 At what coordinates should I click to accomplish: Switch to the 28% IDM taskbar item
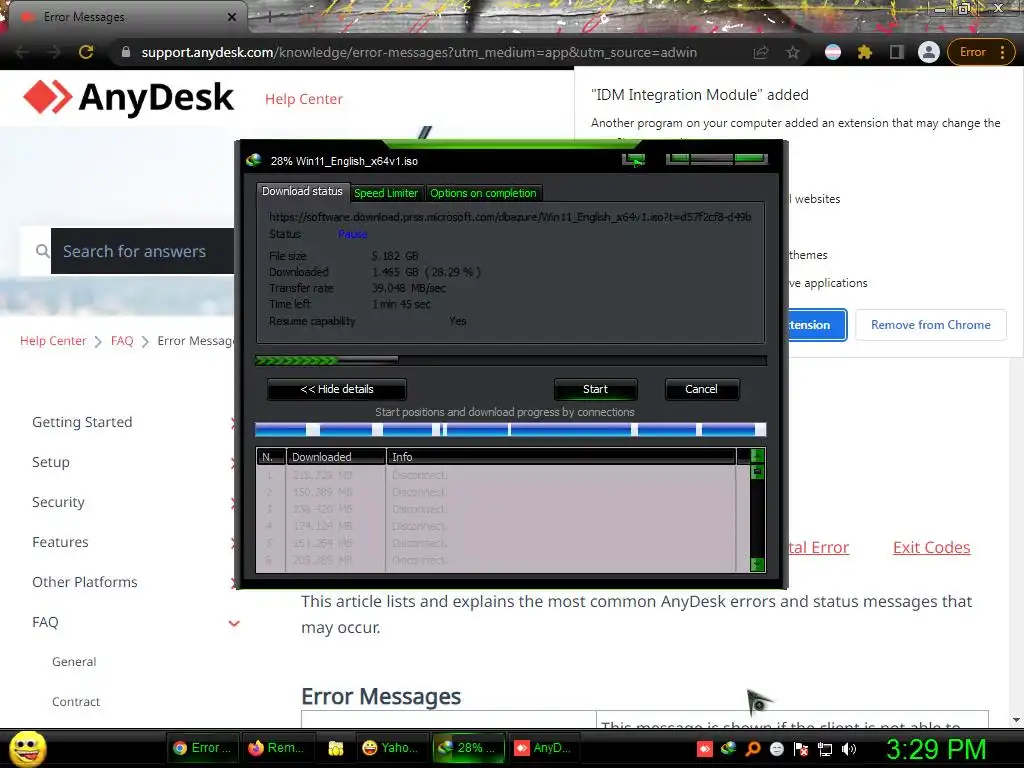(467, 748)
